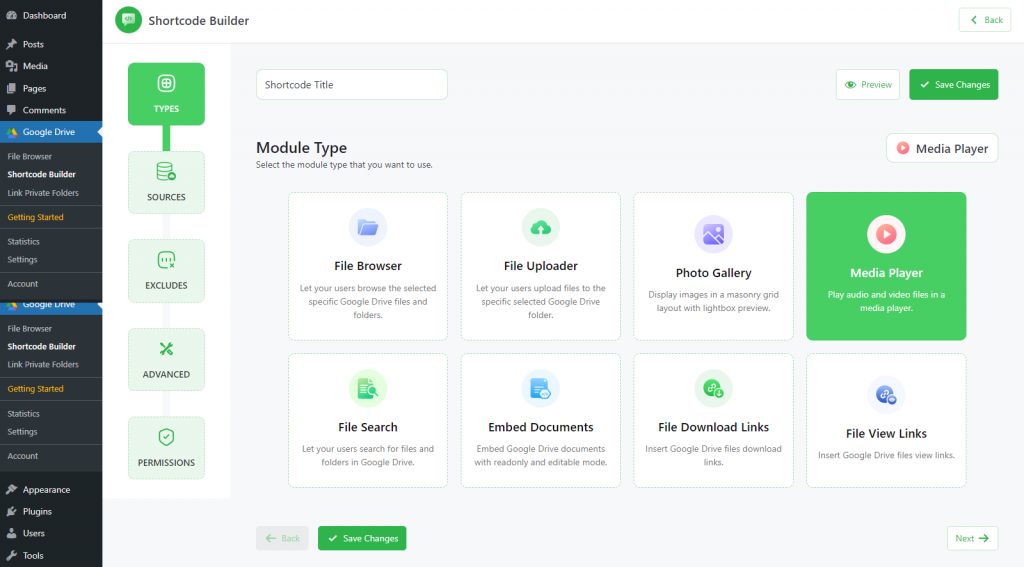
Task: Go to the SOURCES step tab
Action: click(x=167, y=182)
